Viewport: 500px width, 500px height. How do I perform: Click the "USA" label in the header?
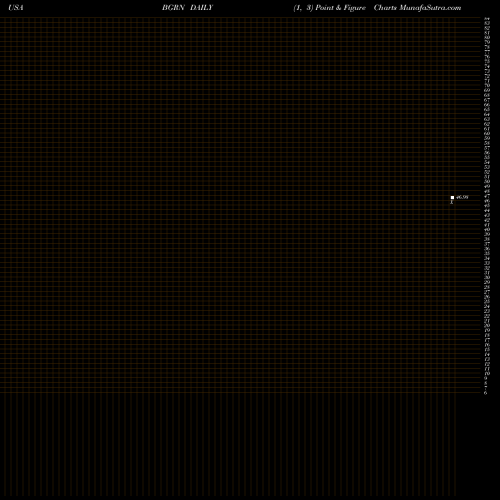tap(16, 8)
